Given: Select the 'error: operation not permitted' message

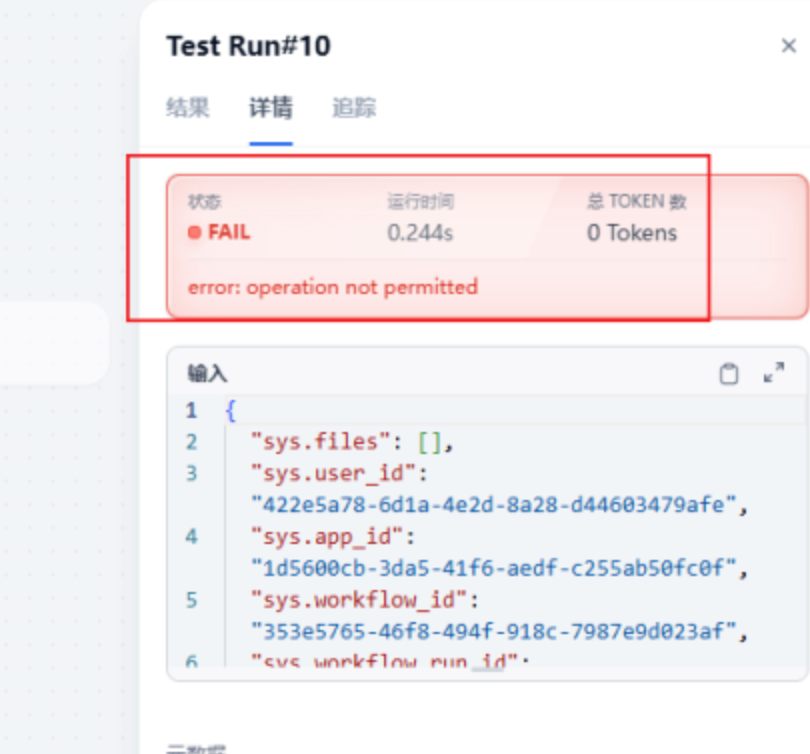Looking at the screenshot, I should click(333, 287).
